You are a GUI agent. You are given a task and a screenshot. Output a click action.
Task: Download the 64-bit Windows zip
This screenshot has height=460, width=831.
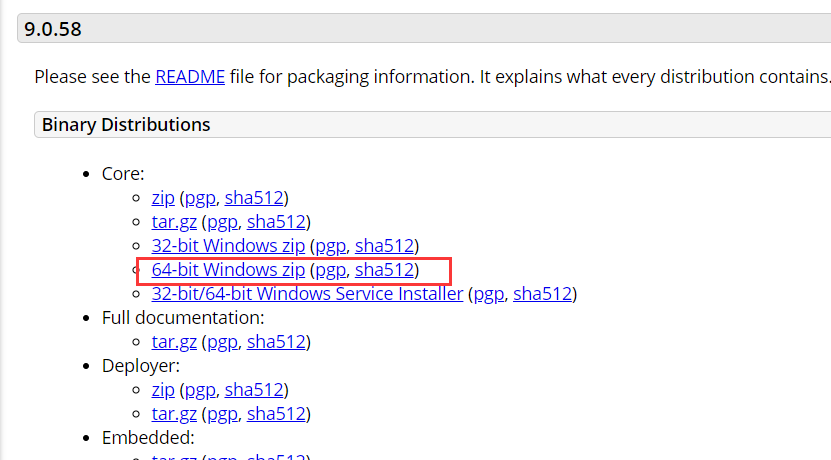point(228,270)
